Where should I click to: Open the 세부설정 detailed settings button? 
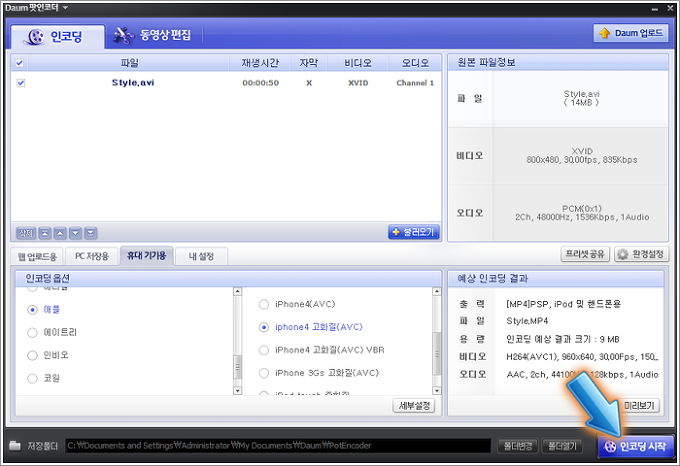pos(414,406)
